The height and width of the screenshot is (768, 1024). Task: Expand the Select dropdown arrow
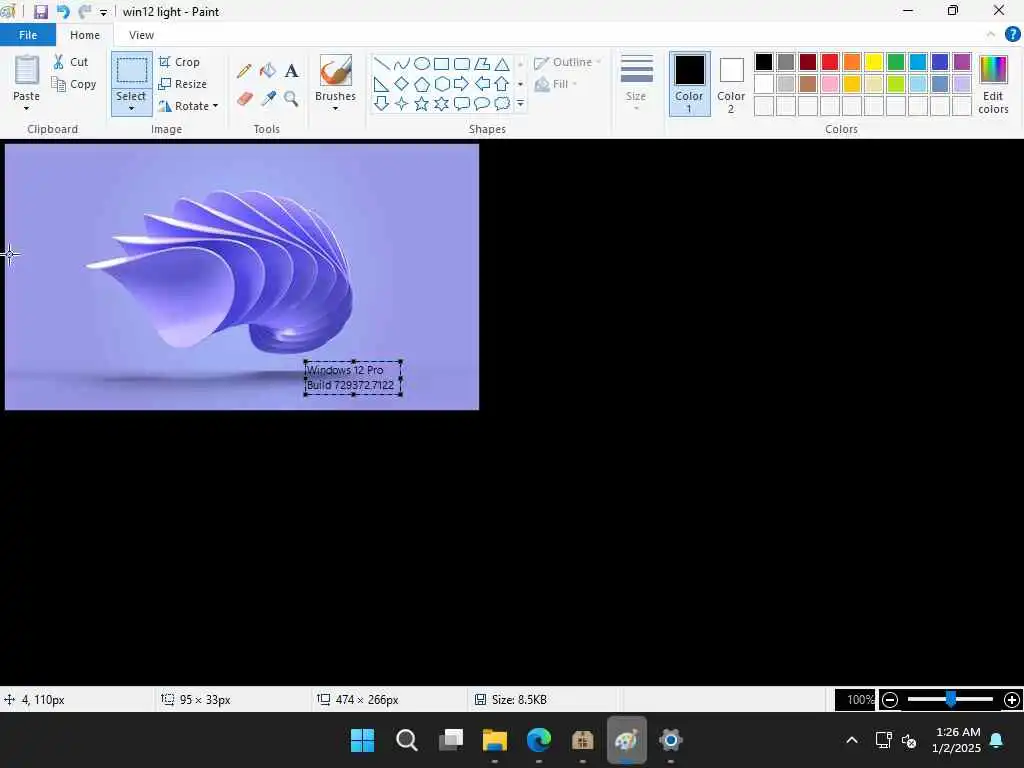(131, 108)
